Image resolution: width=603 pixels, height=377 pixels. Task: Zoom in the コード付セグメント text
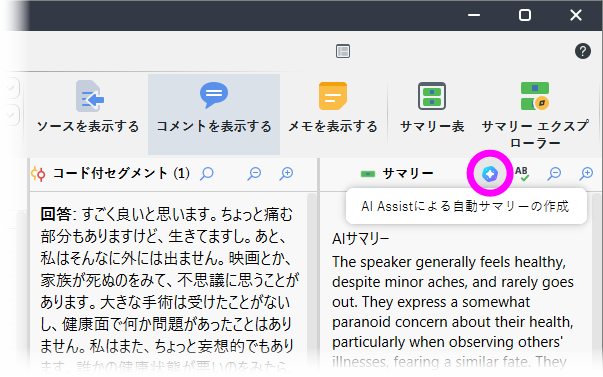(286, 173)
